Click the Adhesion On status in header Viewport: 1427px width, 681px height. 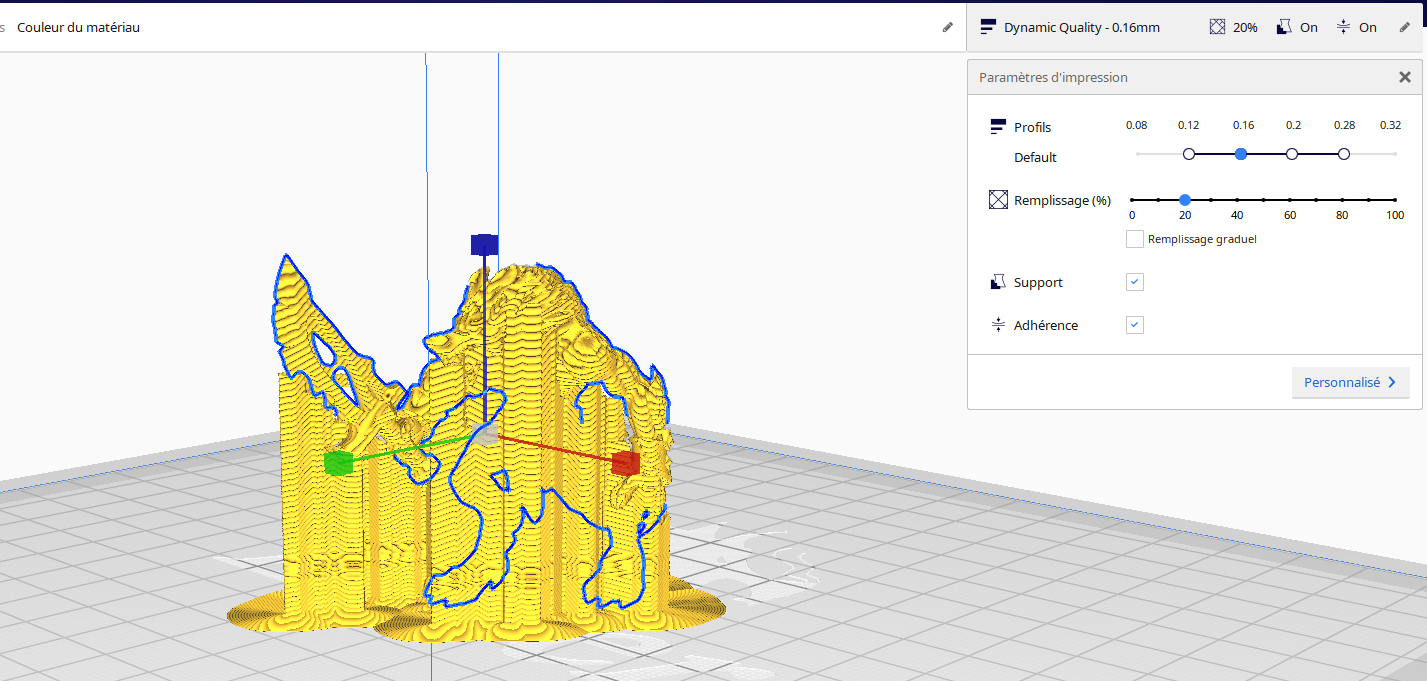pos(1368,27)
